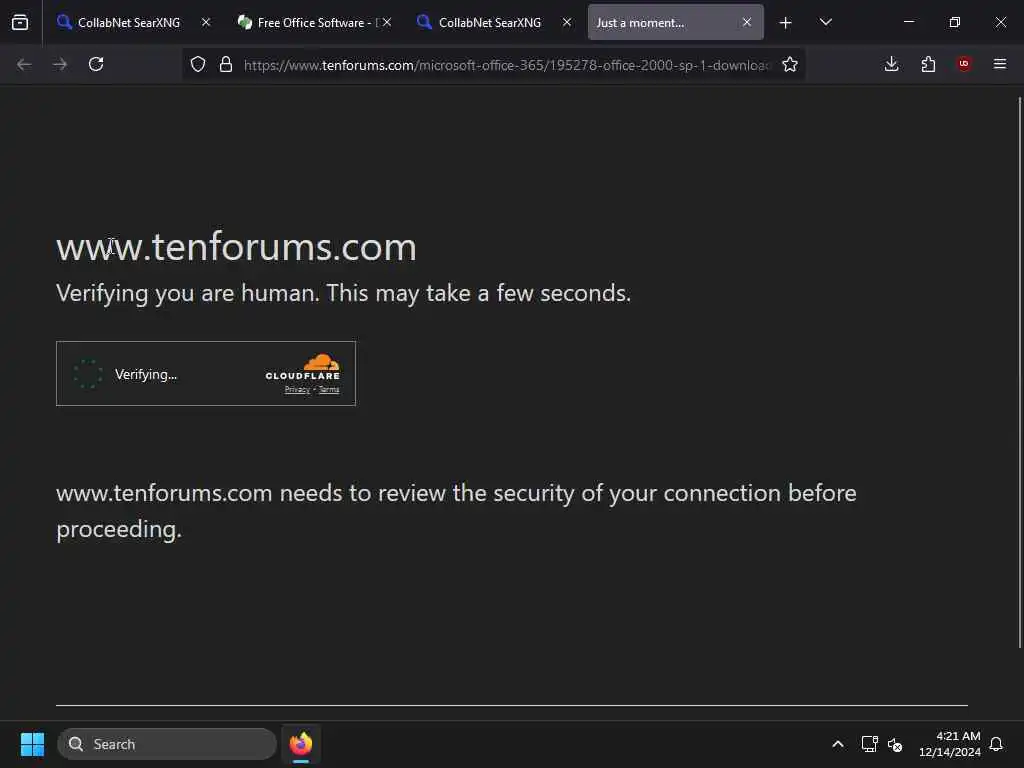Open the Firefox View tab list icon
Image resolution: width=1024 pixels, height=768 pixels.
20,22
